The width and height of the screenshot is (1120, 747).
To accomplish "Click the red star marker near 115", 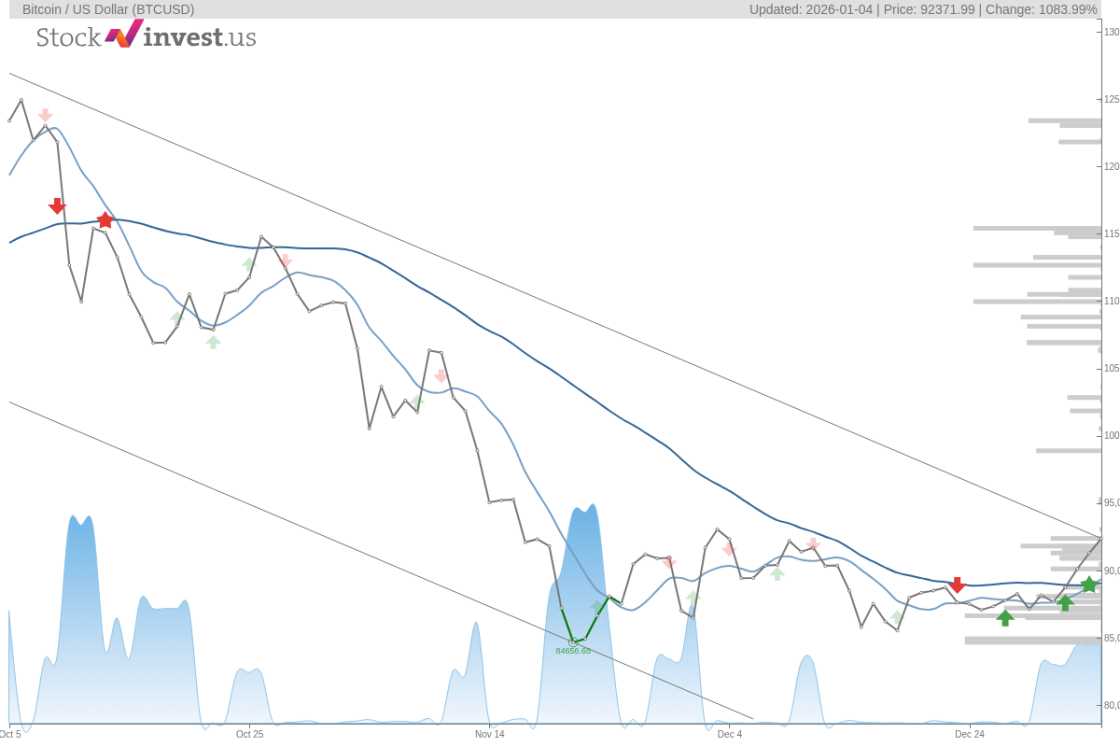I will (x=105, y=220).
